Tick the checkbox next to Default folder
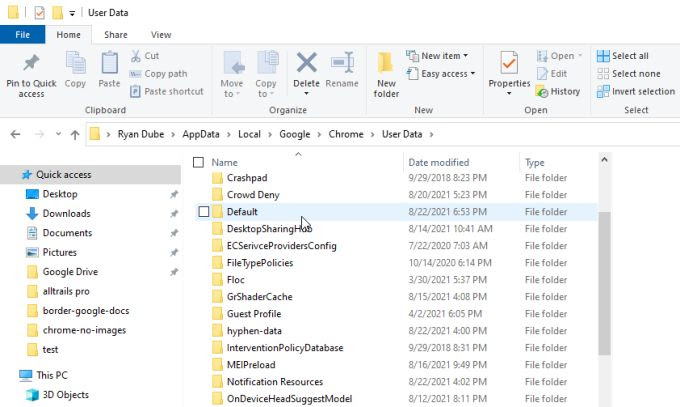Screen dimensions: 680x407 tap(204, 212)
